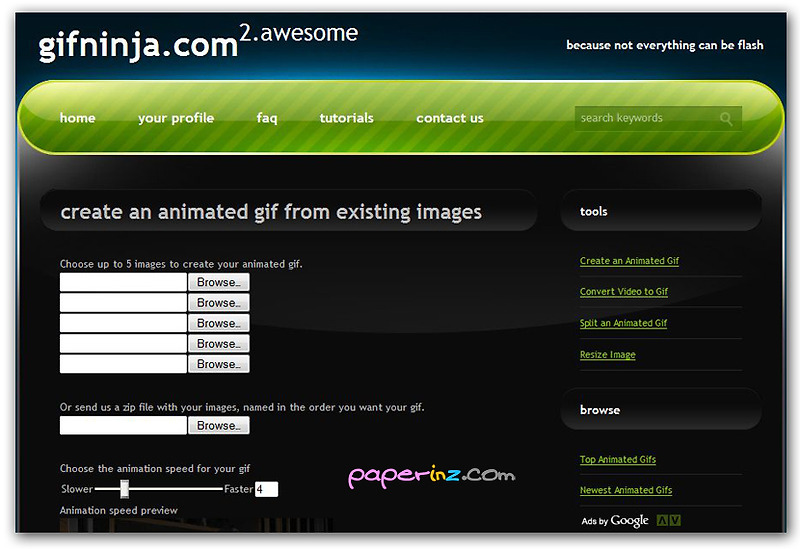
Task: Click the 'because not everything can be flash' tagline
Action: click(x=665, y=45)
